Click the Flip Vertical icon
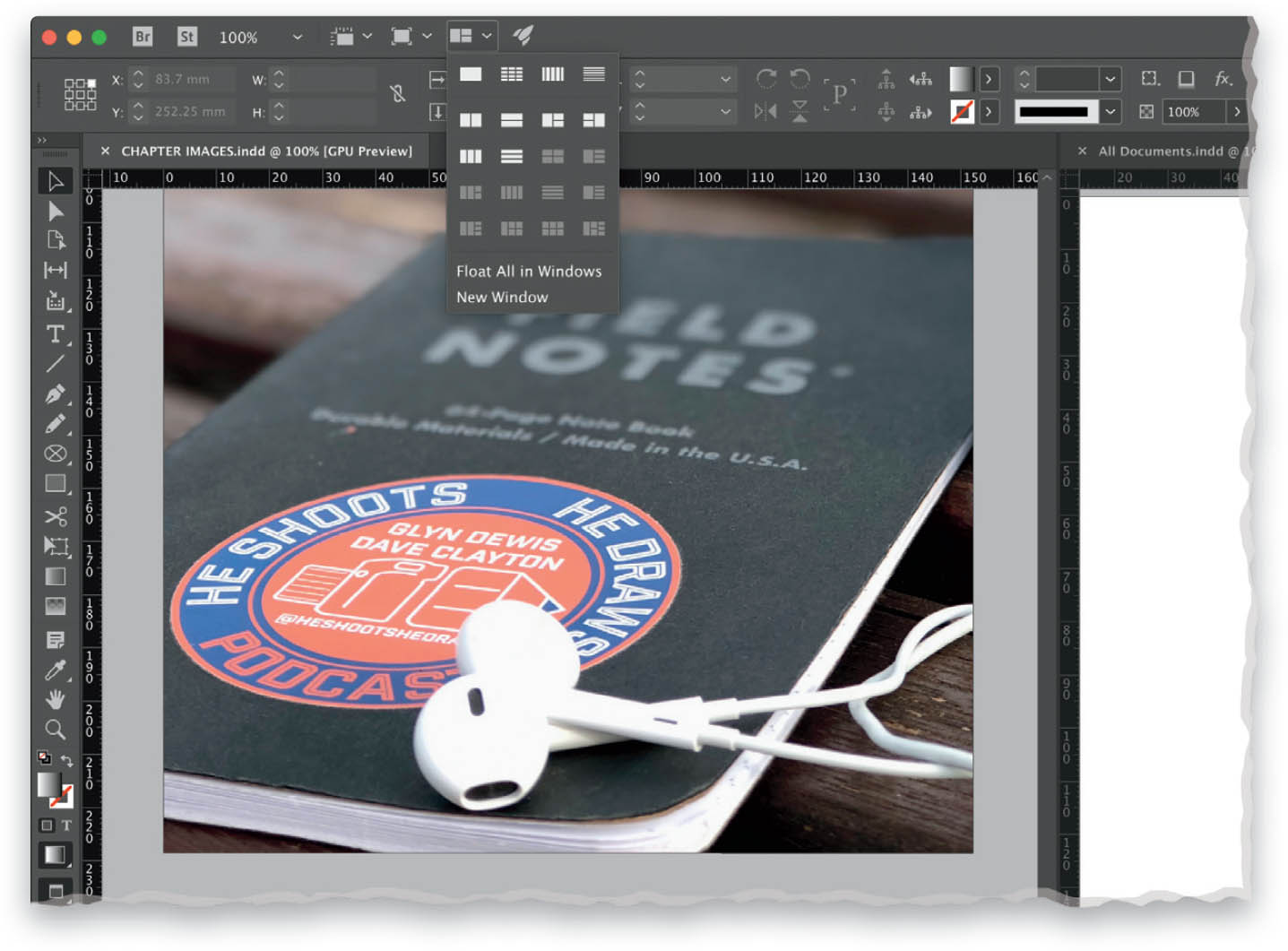The height and width of the screenshot is (951, 1288). (x=800, y=111)
